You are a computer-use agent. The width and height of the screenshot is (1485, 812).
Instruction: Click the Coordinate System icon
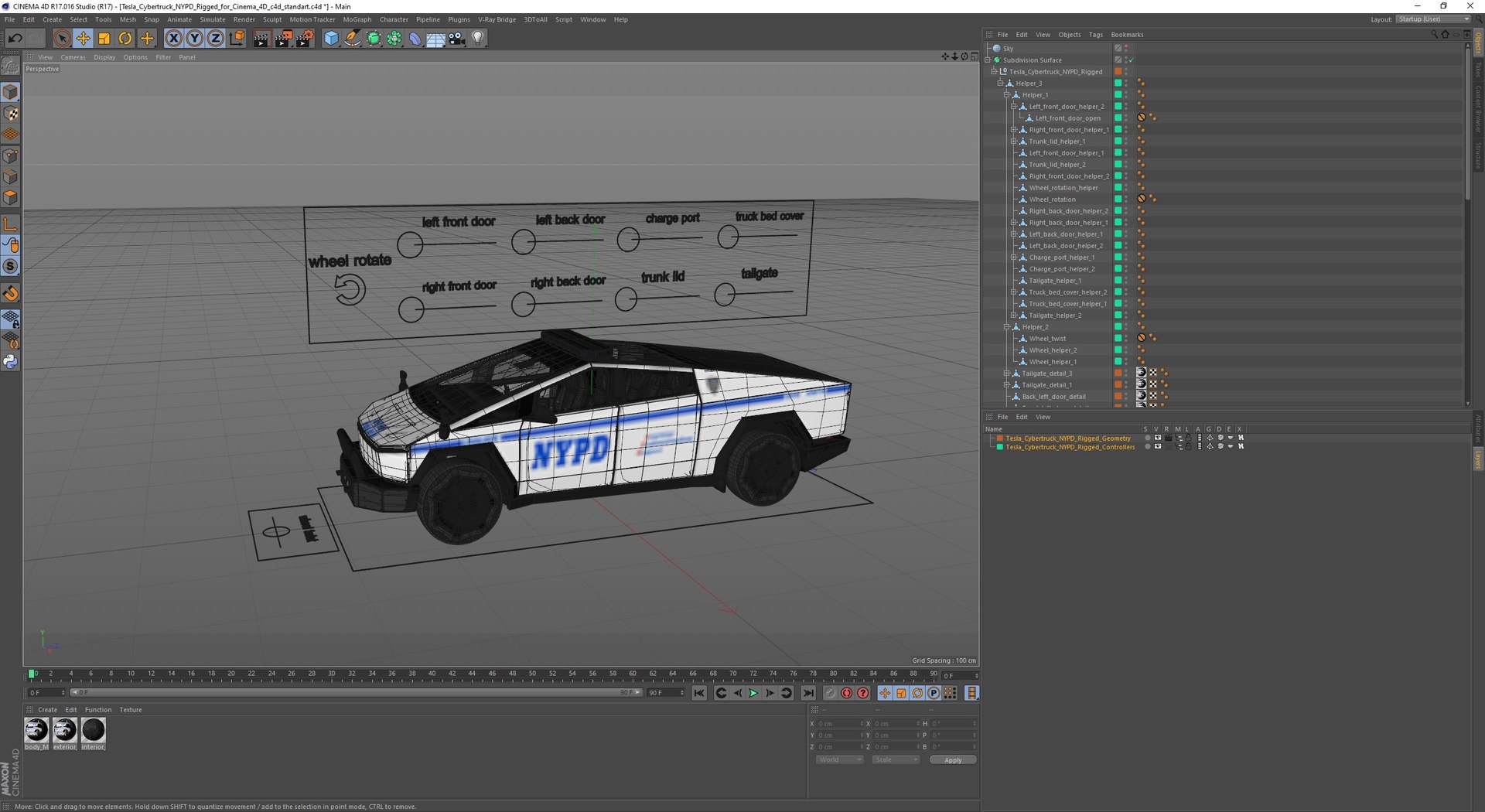237,38
